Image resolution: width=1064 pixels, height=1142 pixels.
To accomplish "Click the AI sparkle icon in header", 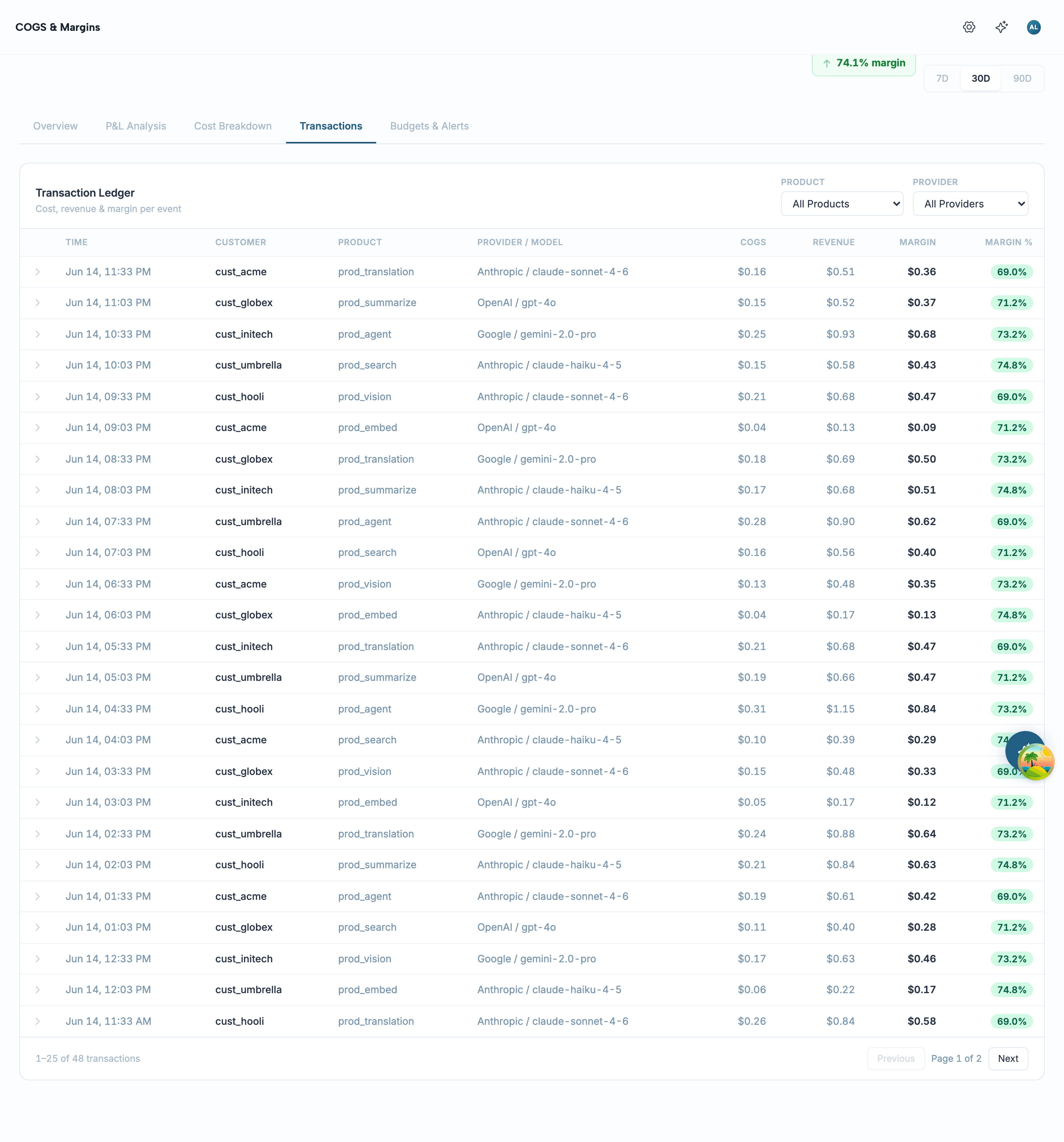I will click(x=1002, y=27).
